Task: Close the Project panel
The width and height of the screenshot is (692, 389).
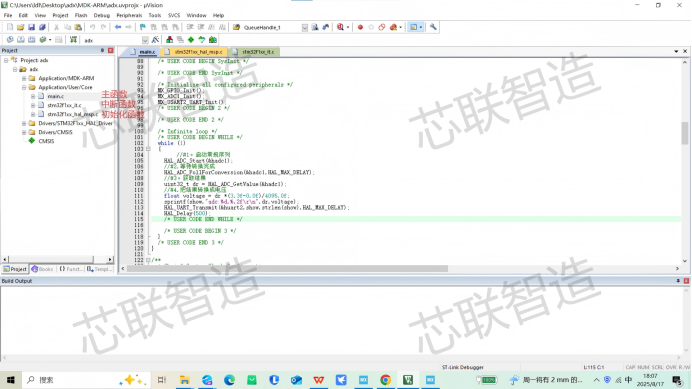Action: coord(111,50)
